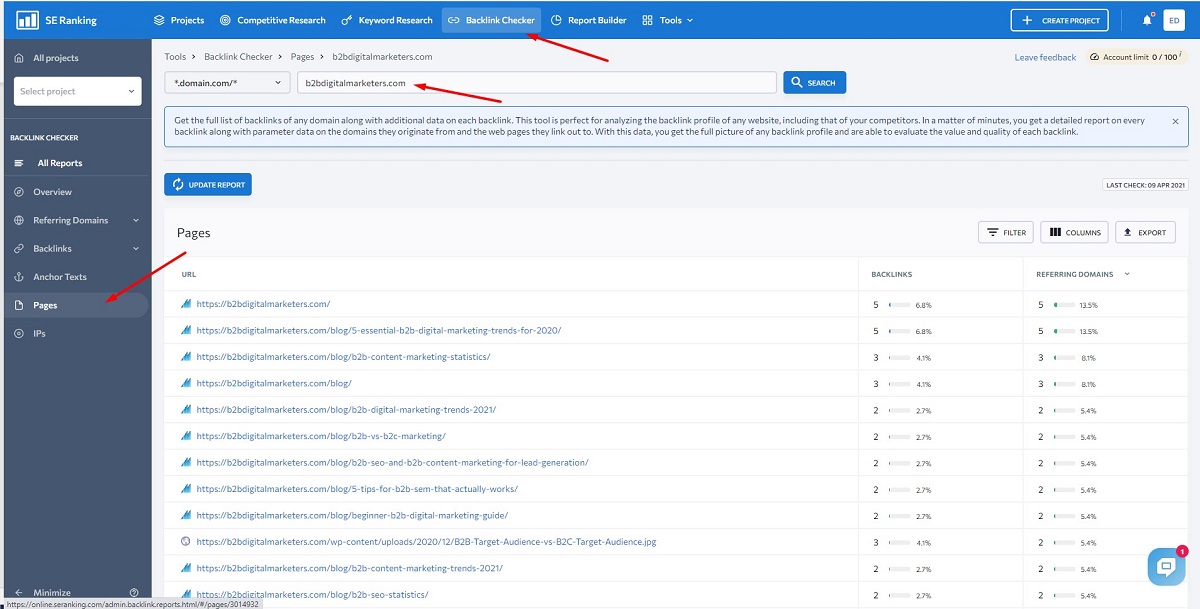Click the URL column header
The width and height of the screenshot is (1200, 609).
coord(189,274)
